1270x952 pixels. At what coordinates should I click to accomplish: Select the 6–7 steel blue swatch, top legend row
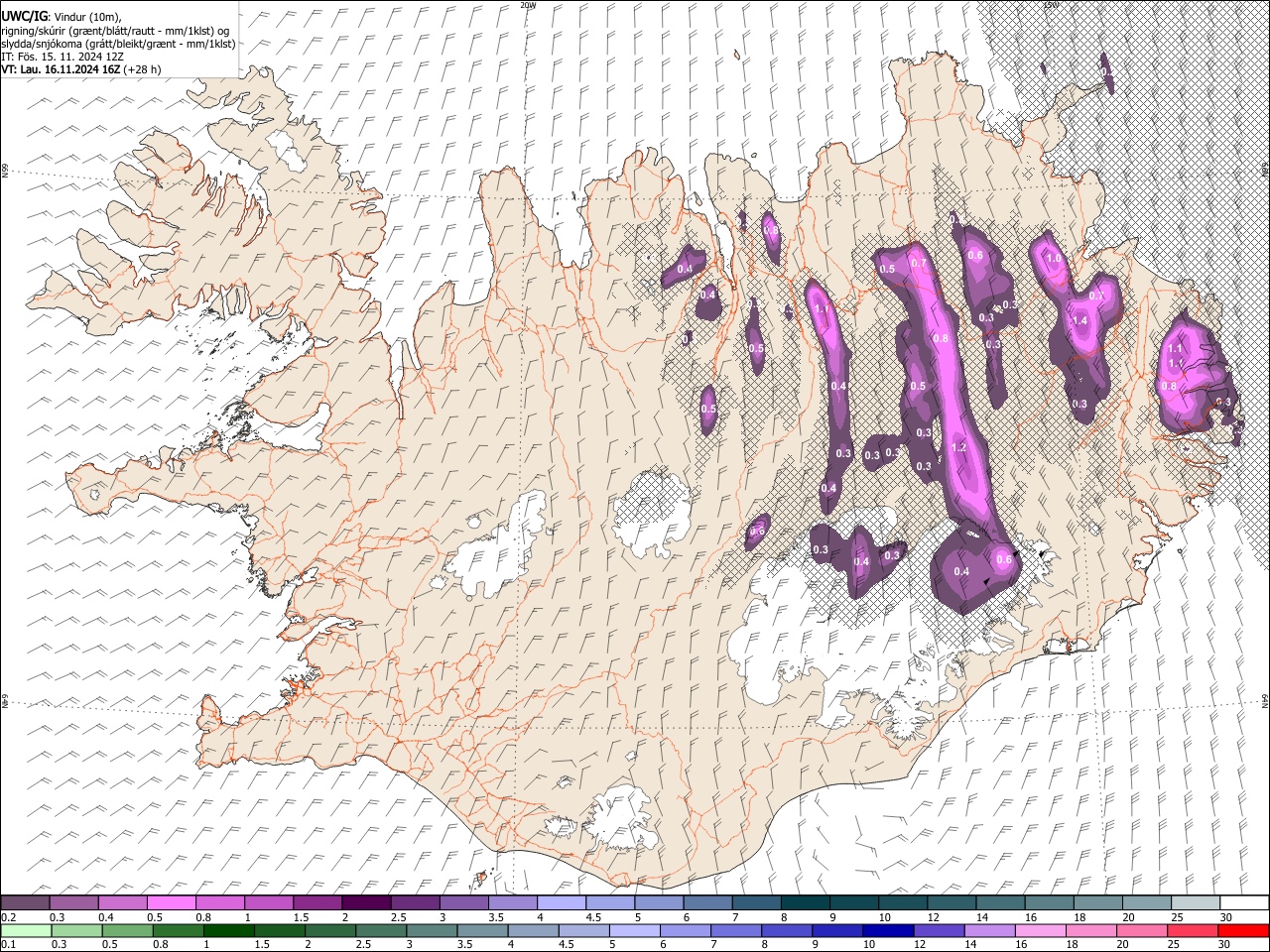708,903
